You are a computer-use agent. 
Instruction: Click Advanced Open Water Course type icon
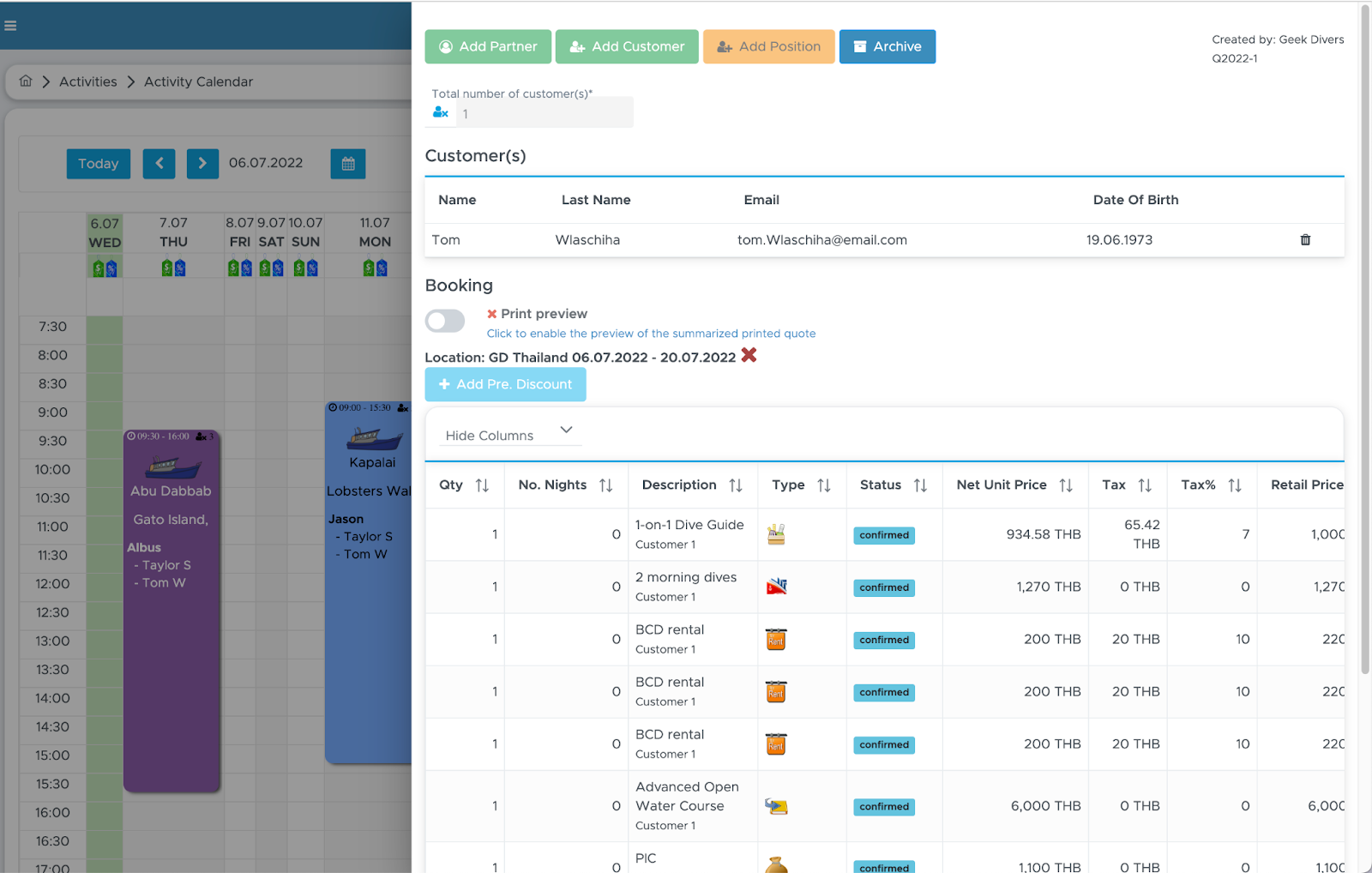[x=776, y=806]
